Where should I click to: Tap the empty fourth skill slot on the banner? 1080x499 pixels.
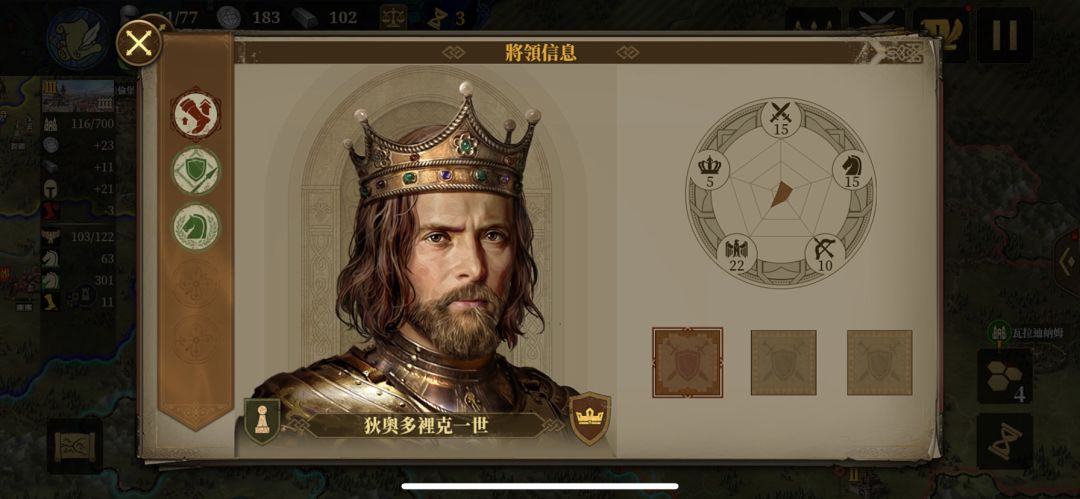(x=196, y=284)
